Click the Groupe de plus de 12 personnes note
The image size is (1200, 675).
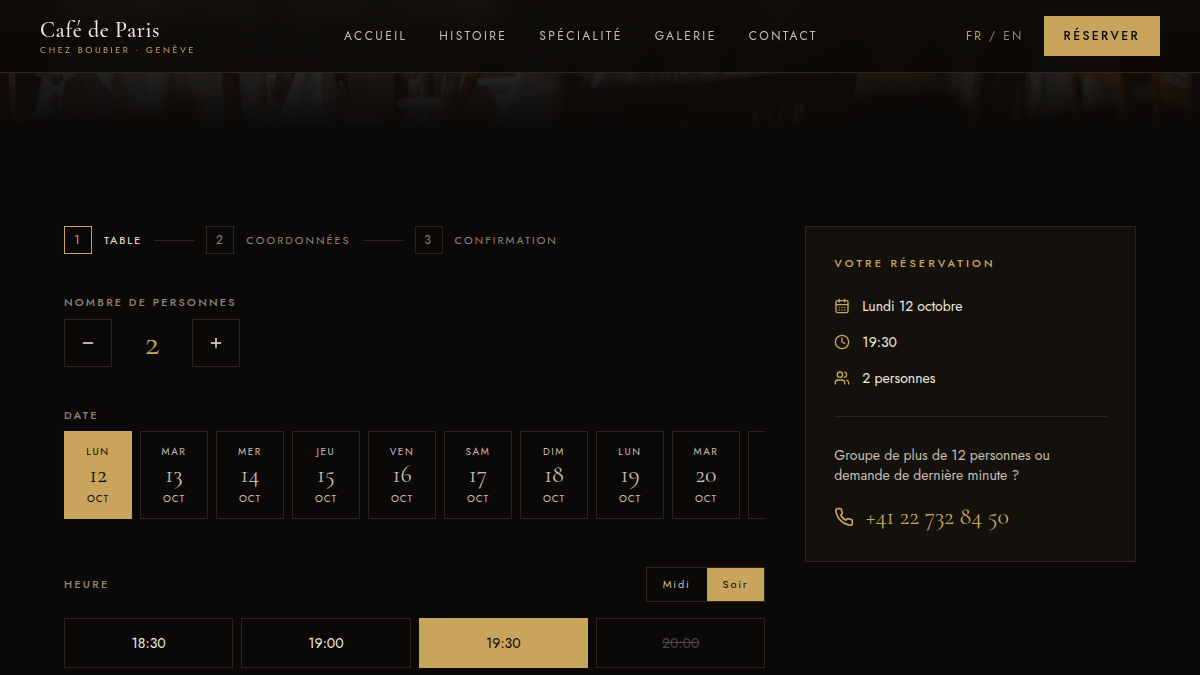[x=942, y=465]
